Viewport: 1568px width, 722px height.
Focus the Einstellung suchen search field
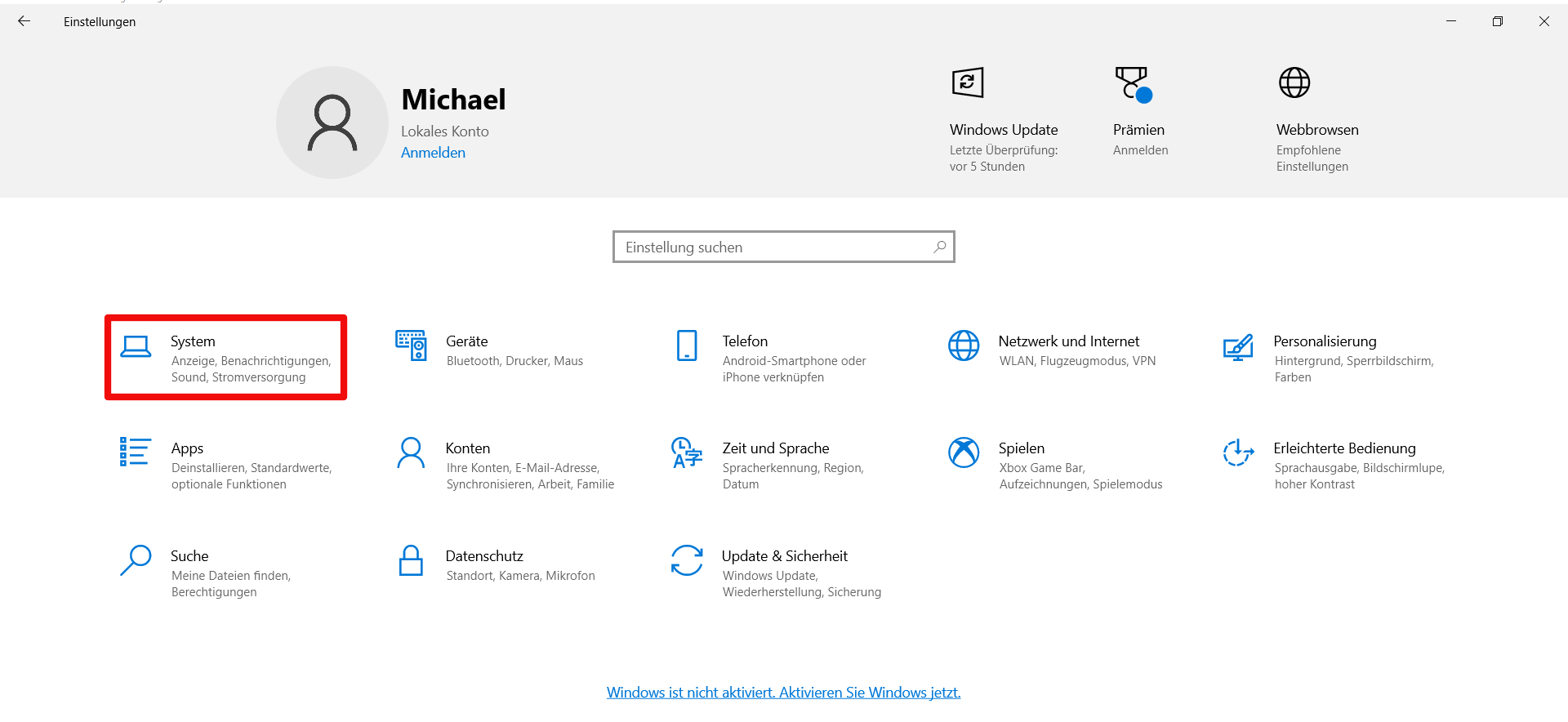point(776,247)
